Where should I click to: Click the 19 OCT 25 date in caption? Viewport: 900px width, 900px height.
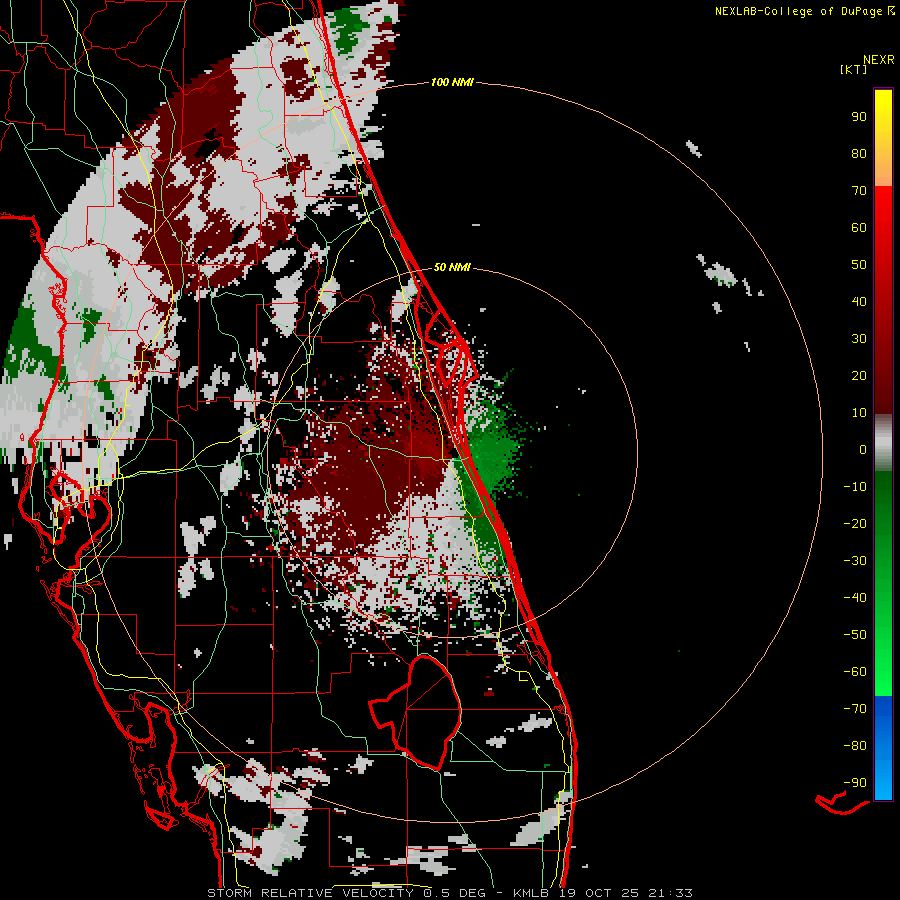599,893
